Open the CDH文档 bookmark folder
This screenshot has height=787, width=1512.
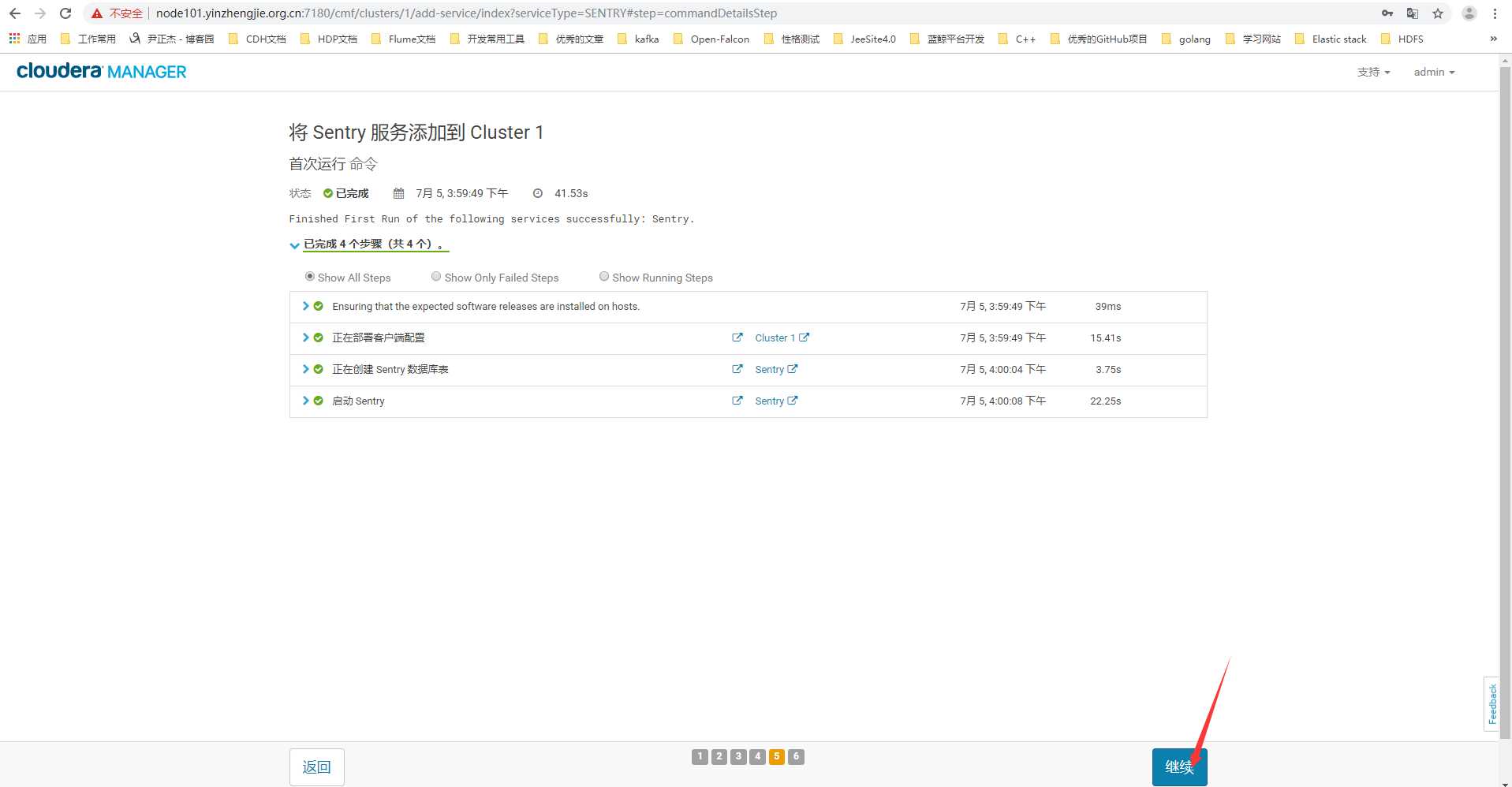[x=257, y=39]
